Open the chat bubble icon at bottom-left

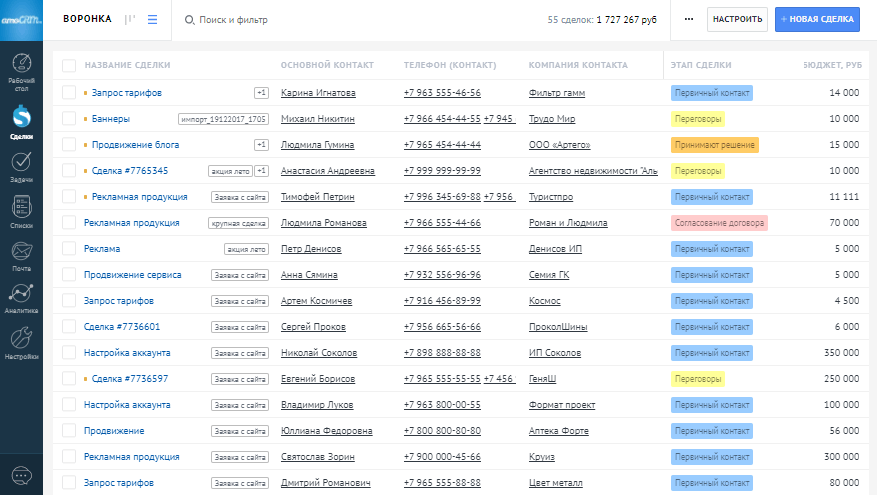[21, 474]
